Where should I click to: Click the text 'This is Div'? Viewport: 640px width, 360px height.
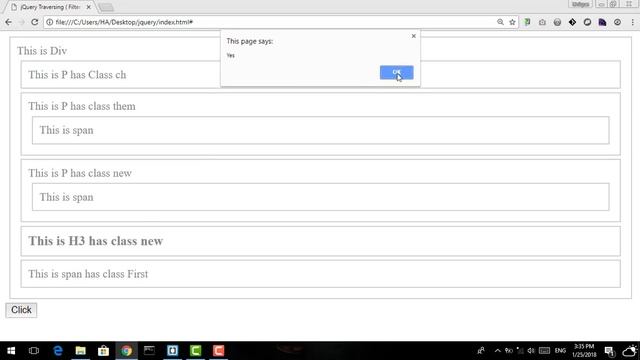pos(42,51)
